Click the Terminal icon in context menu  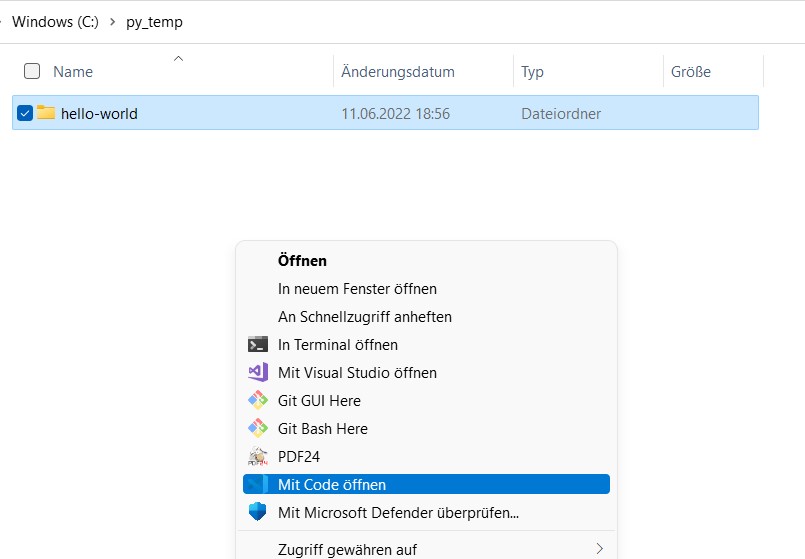coord(258,345)
